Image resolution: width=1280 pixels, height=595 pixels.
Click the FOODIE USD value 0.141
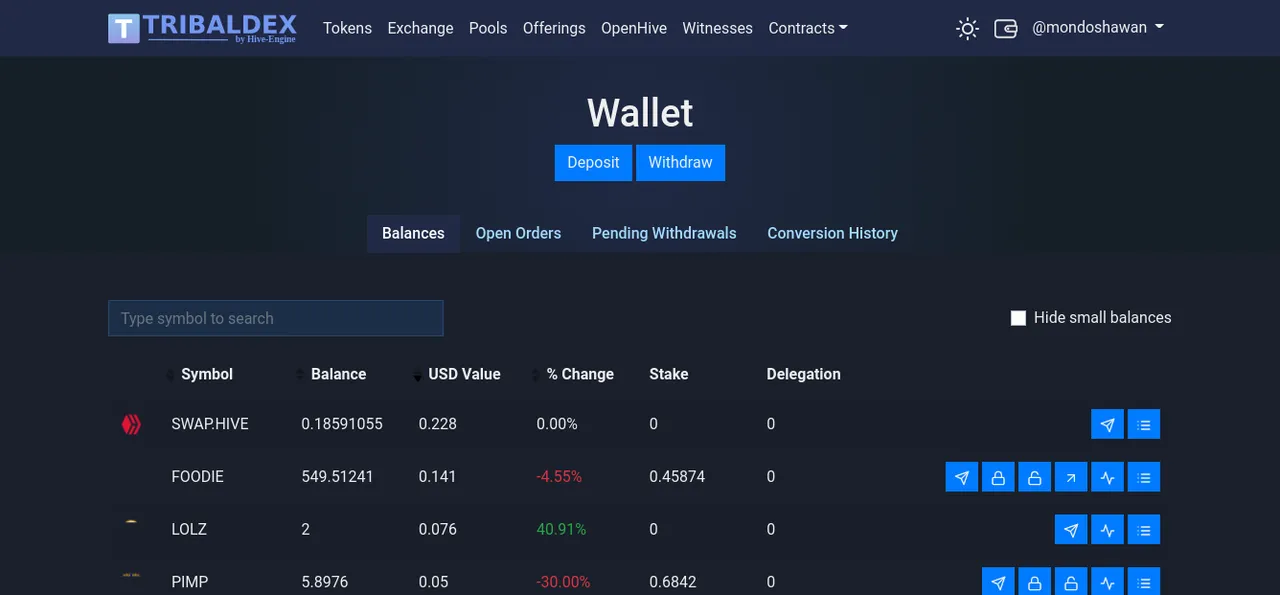pyautogui.click(x=438, y=477)
